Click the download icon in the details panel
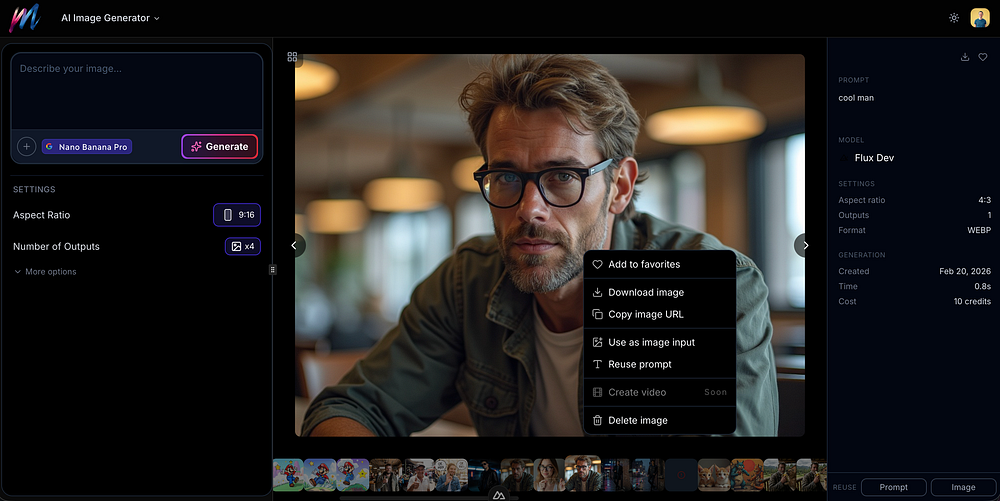The width and height of the screenshot is (1000, 501). tap(965, 57)
